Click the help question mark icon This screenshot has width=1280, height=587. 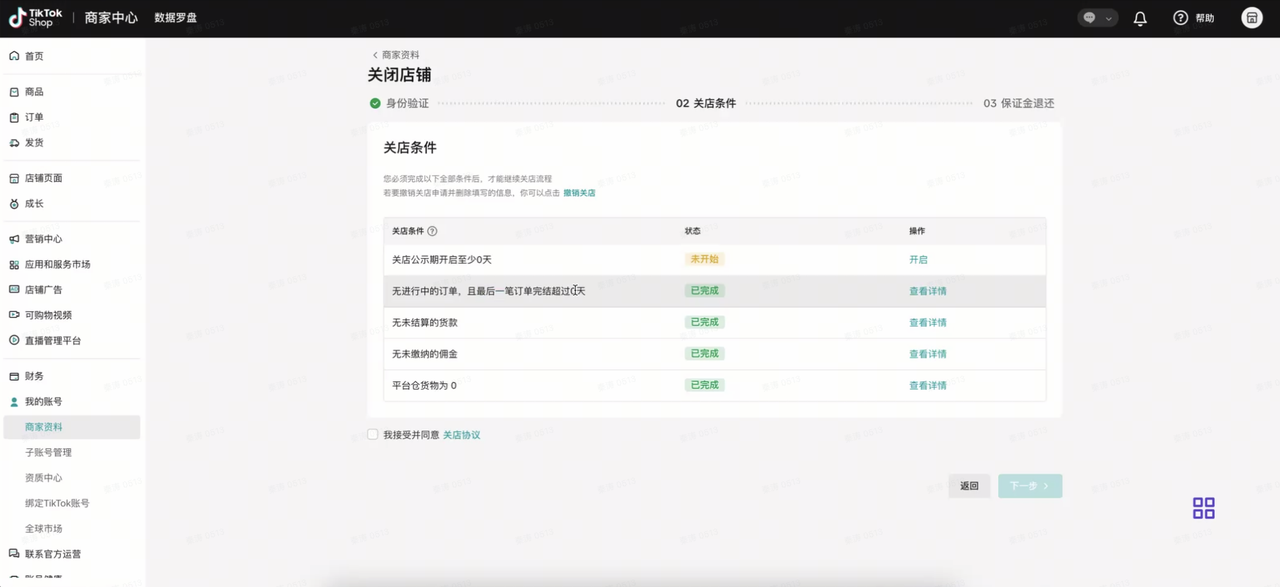pyautogui.click(x=1180, y=18)
